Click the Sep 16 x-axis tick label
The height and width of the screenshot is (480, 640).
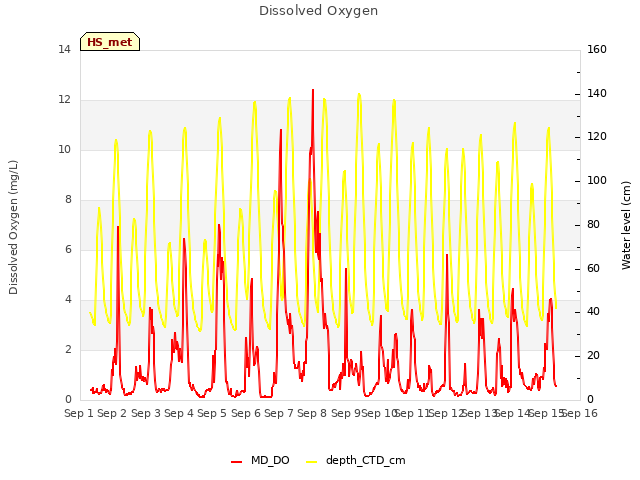point(580,413)
